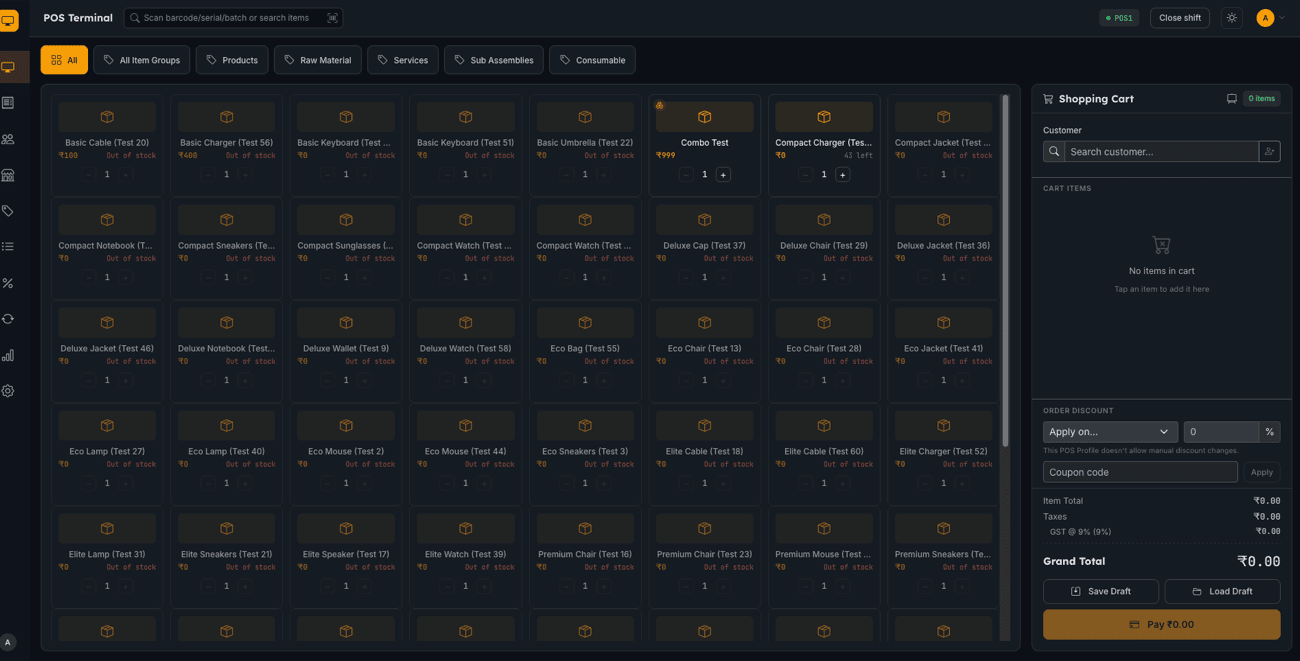The height and width of the screenshot is (661, 1300).
Task: Focus the Coupon code field
Action: pos(1140,472)
